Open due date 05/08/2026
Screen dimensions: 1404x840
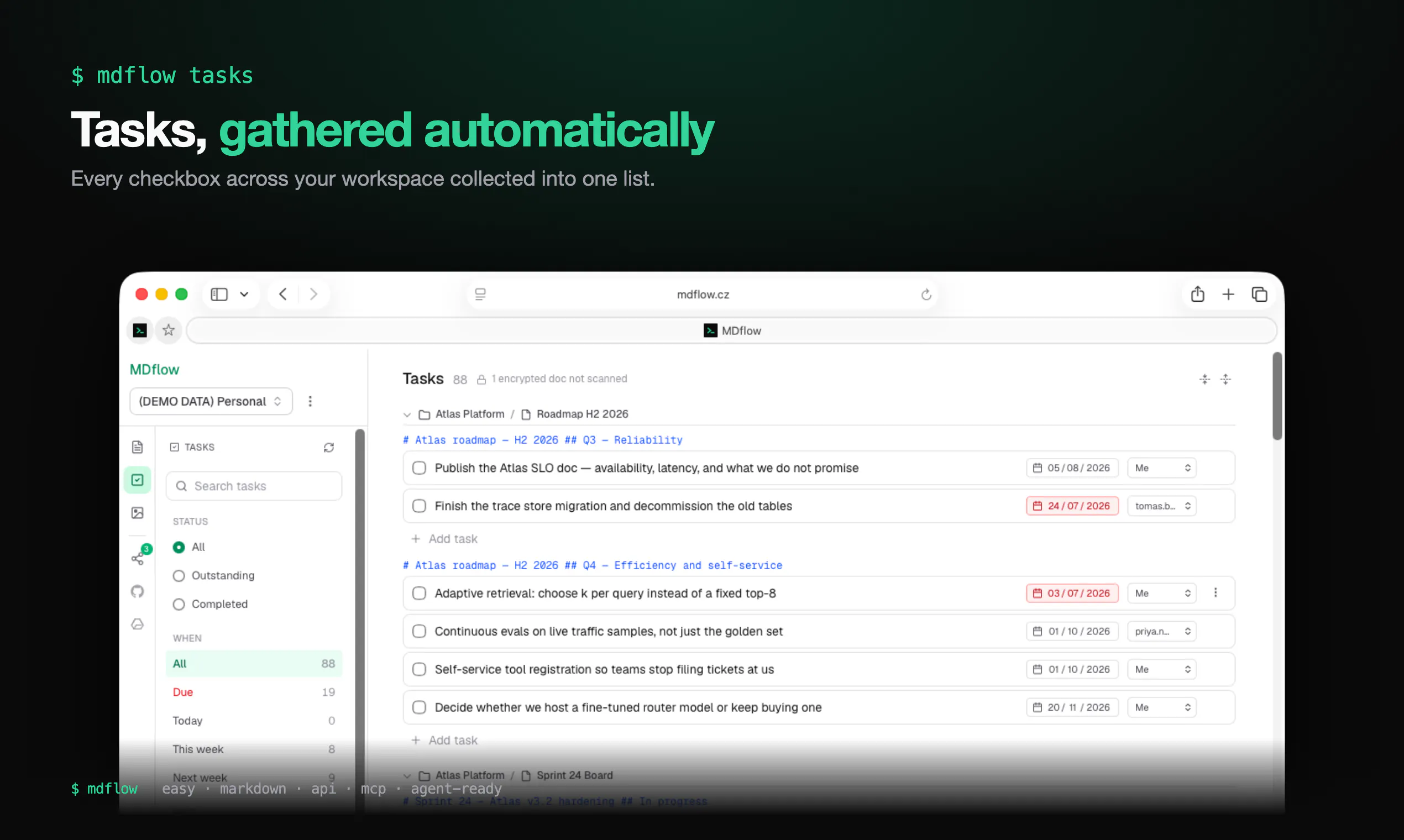(1072, 468)
